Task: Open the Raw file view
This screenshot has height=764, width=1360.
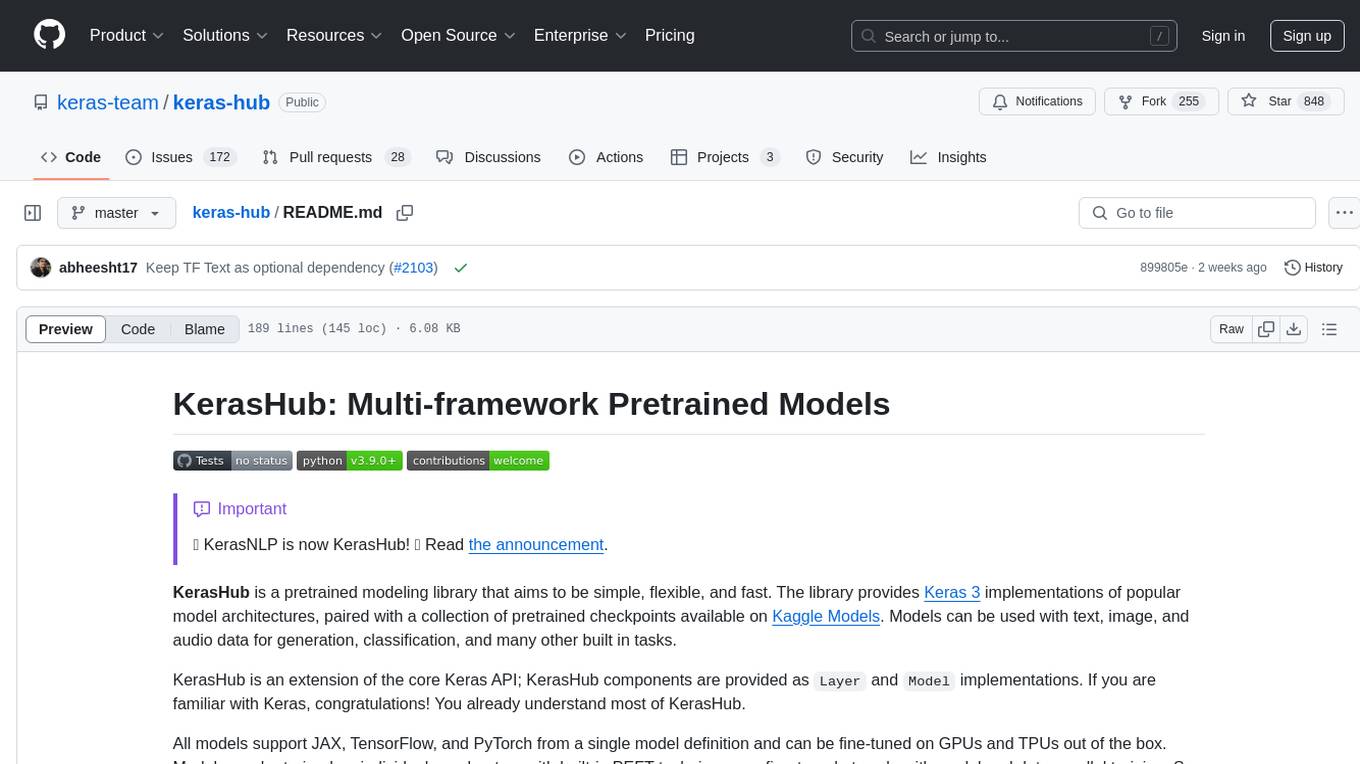Action: (x=1231, y=329)
